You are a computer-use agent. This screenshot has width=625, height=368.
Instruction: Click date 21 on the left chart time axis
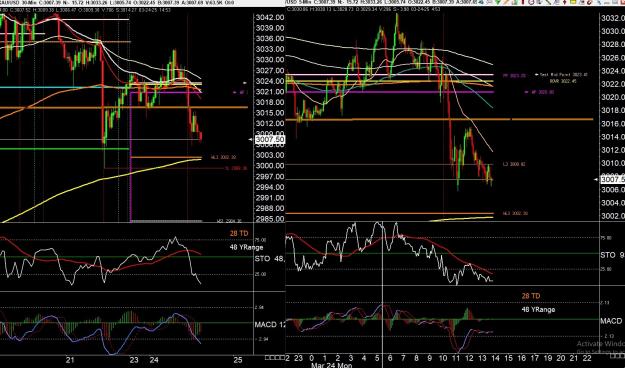click(x=71, y=360)
